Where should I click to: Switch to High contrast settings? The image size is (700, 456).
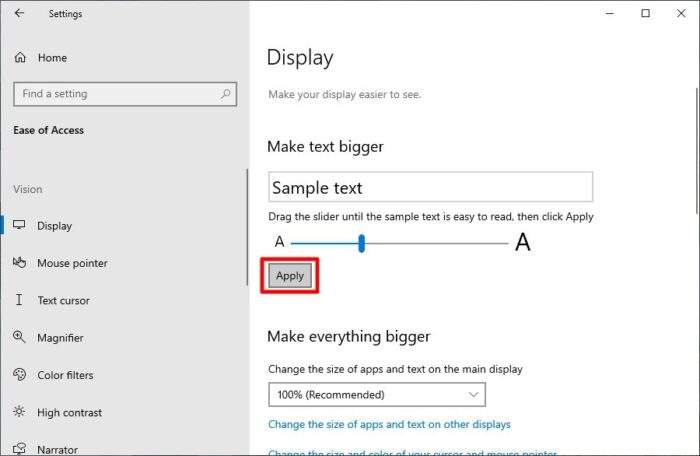coord(69,413)
